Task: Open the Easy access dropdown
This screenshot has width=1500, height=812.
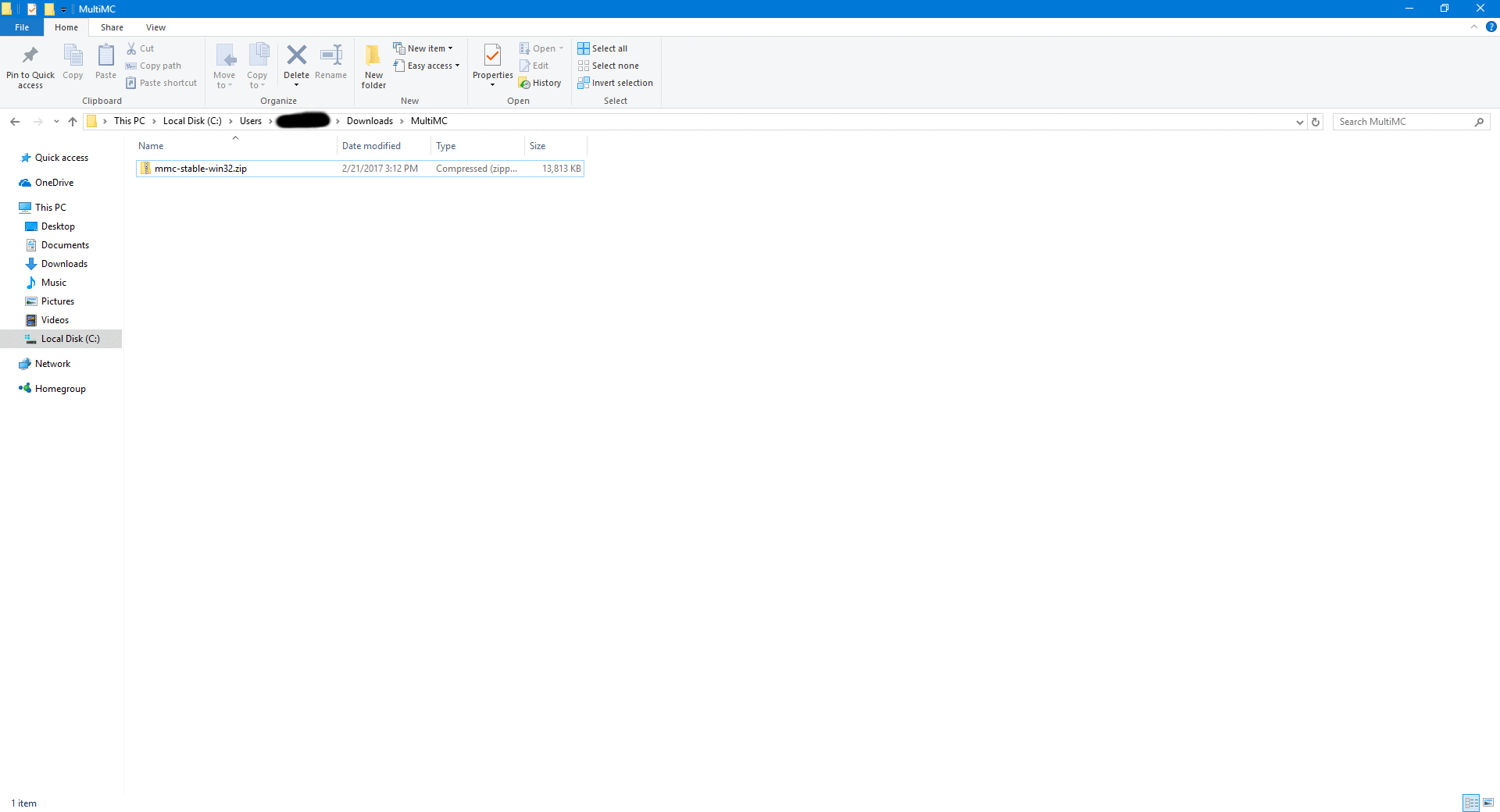Action: pyautogui.click(x=427, y=66)
